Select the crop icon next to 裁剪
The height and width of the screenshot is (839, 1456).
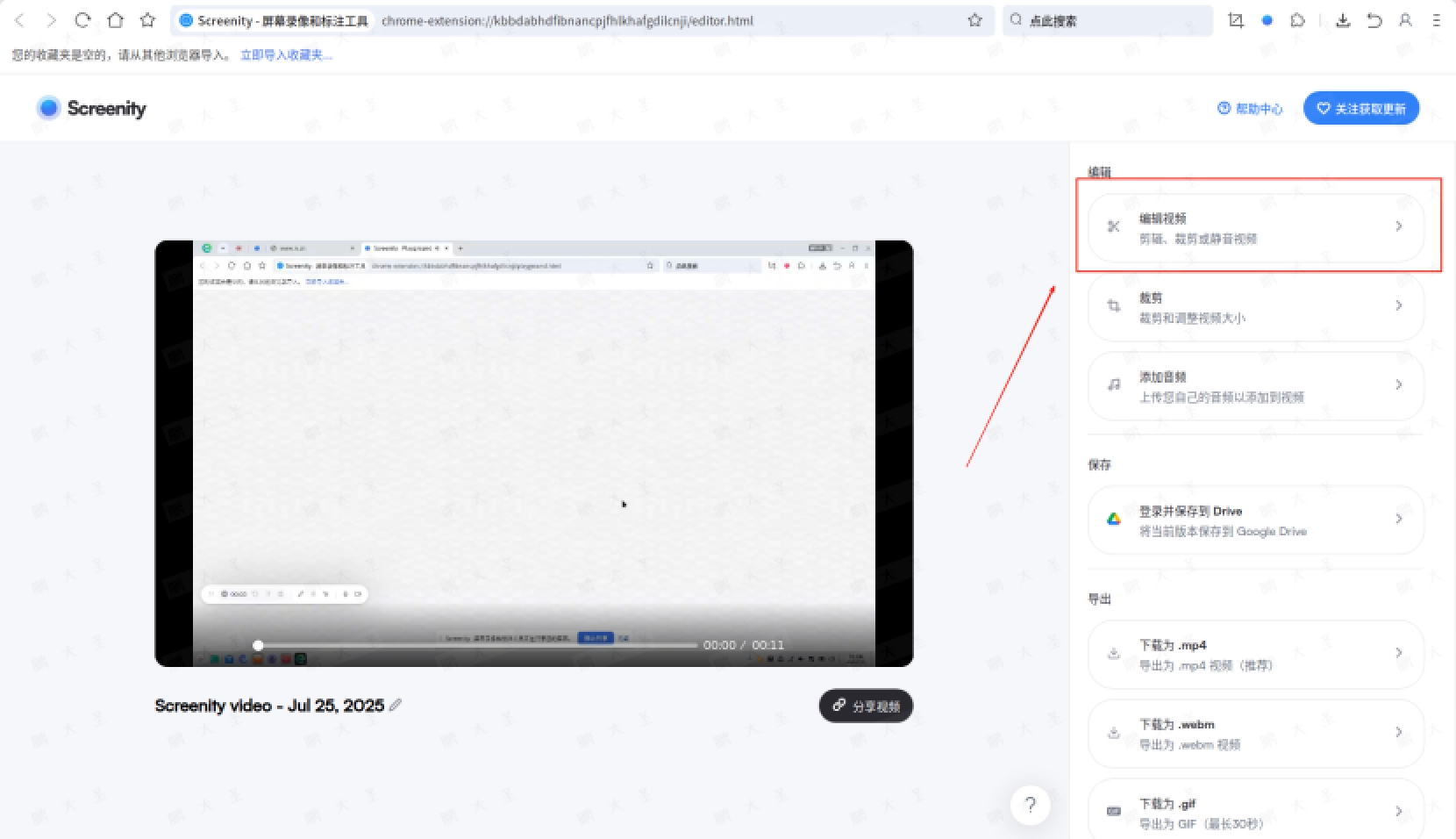pos(1113,305)
